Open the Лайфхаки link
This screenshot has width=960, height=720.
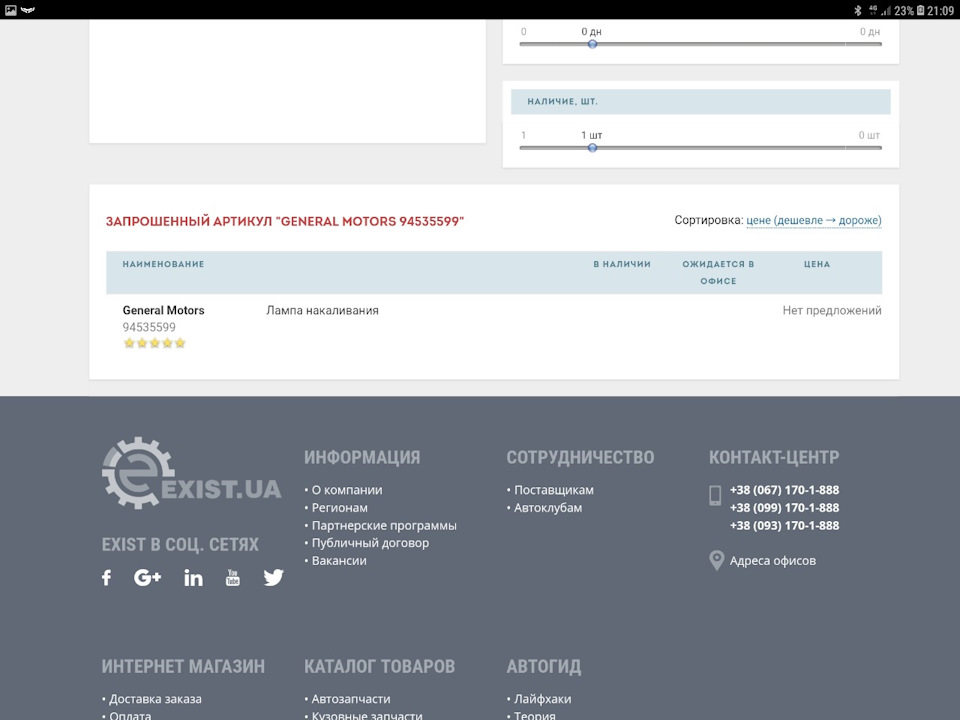542,699
